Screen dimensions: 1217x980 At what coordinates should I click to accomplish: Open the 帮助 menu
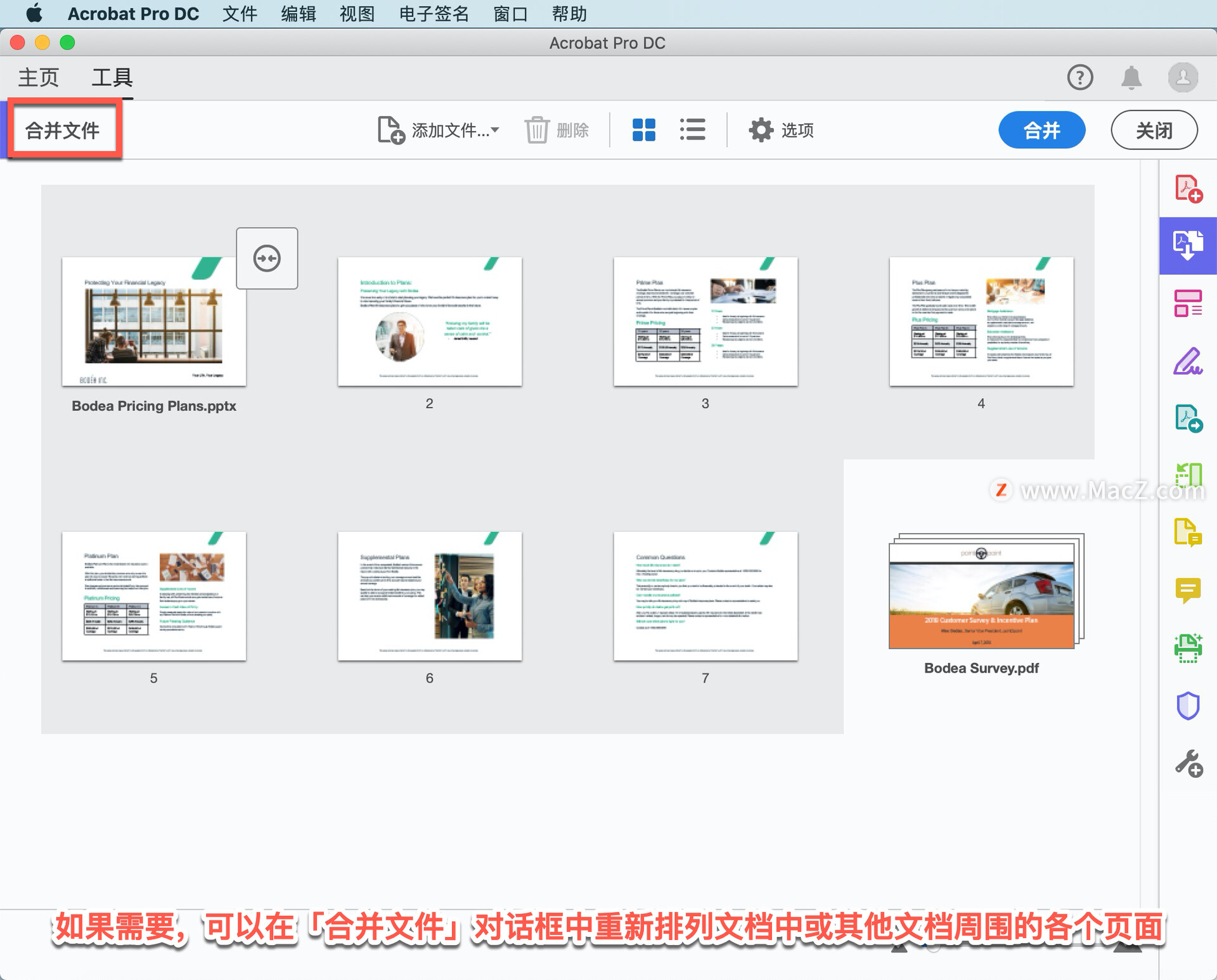(569, 13)
